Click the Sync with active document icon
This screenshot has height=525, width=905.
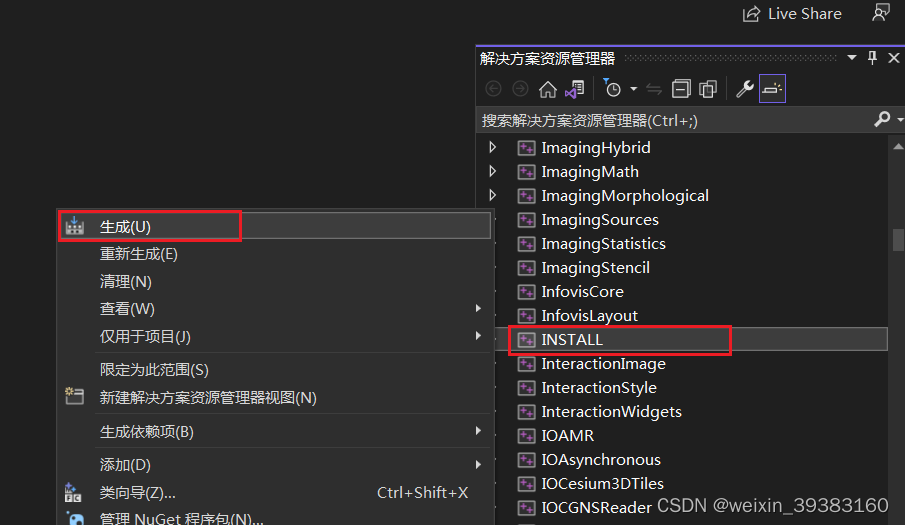(654, 89)
